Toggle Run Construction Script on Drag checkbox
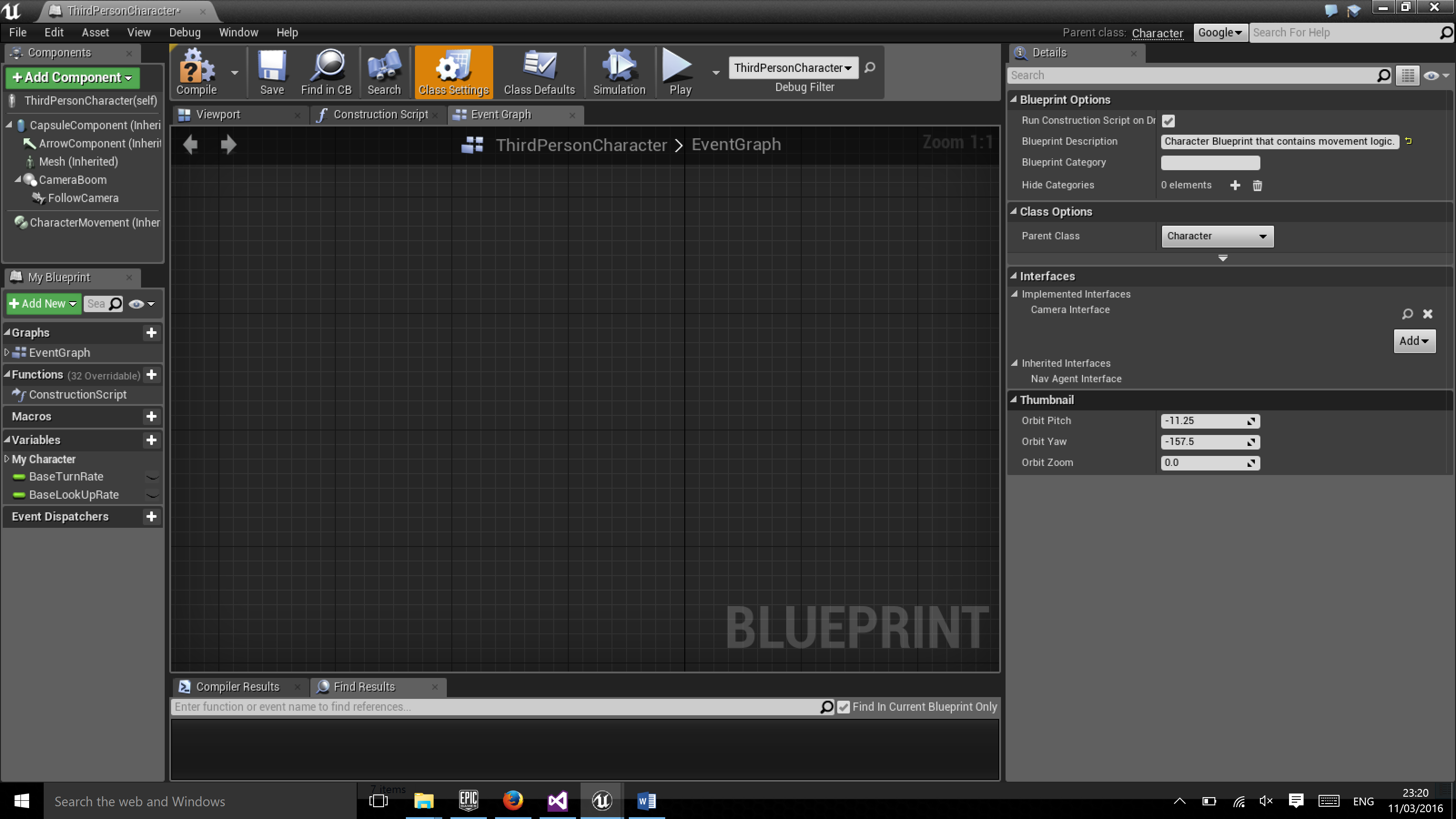This screenshot has width=1456, height=819. pyautogui.click(x=1168, y=121)
